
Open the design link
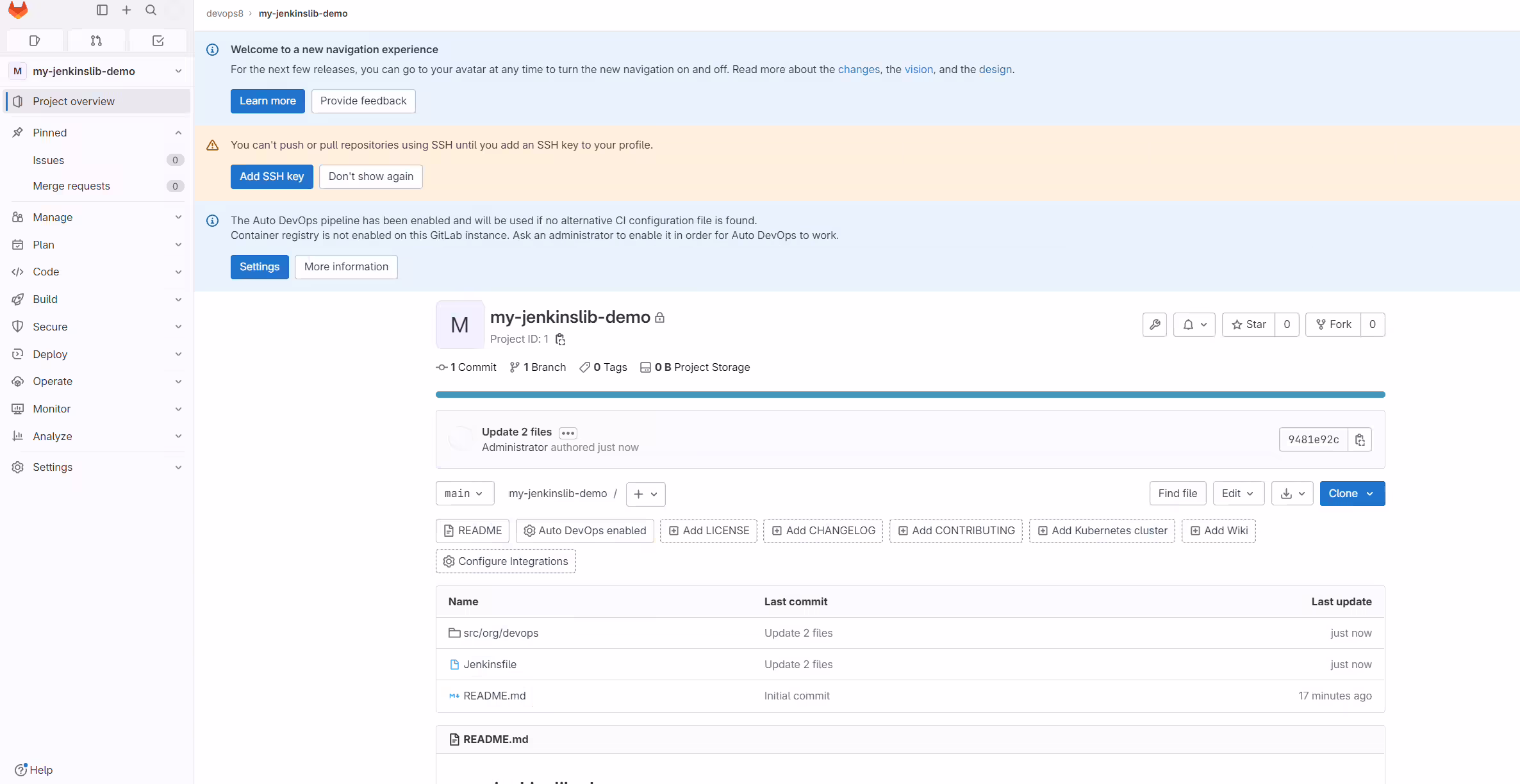pos(995,69)
